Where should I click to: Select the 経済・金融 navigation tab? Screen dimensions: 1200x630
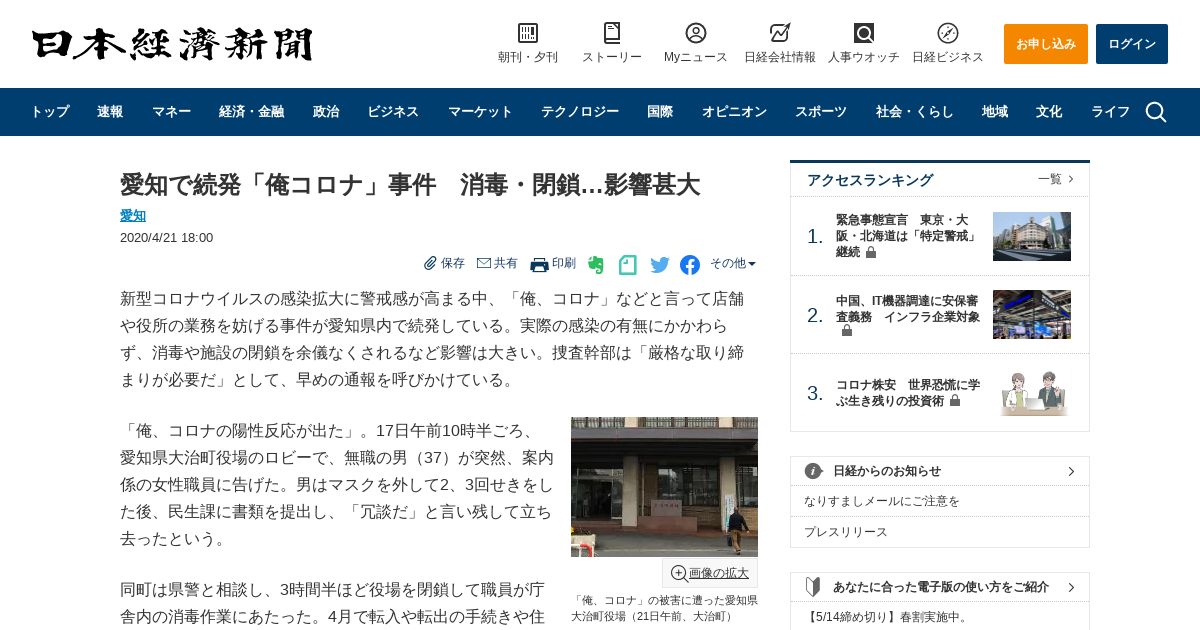point(251,112)
